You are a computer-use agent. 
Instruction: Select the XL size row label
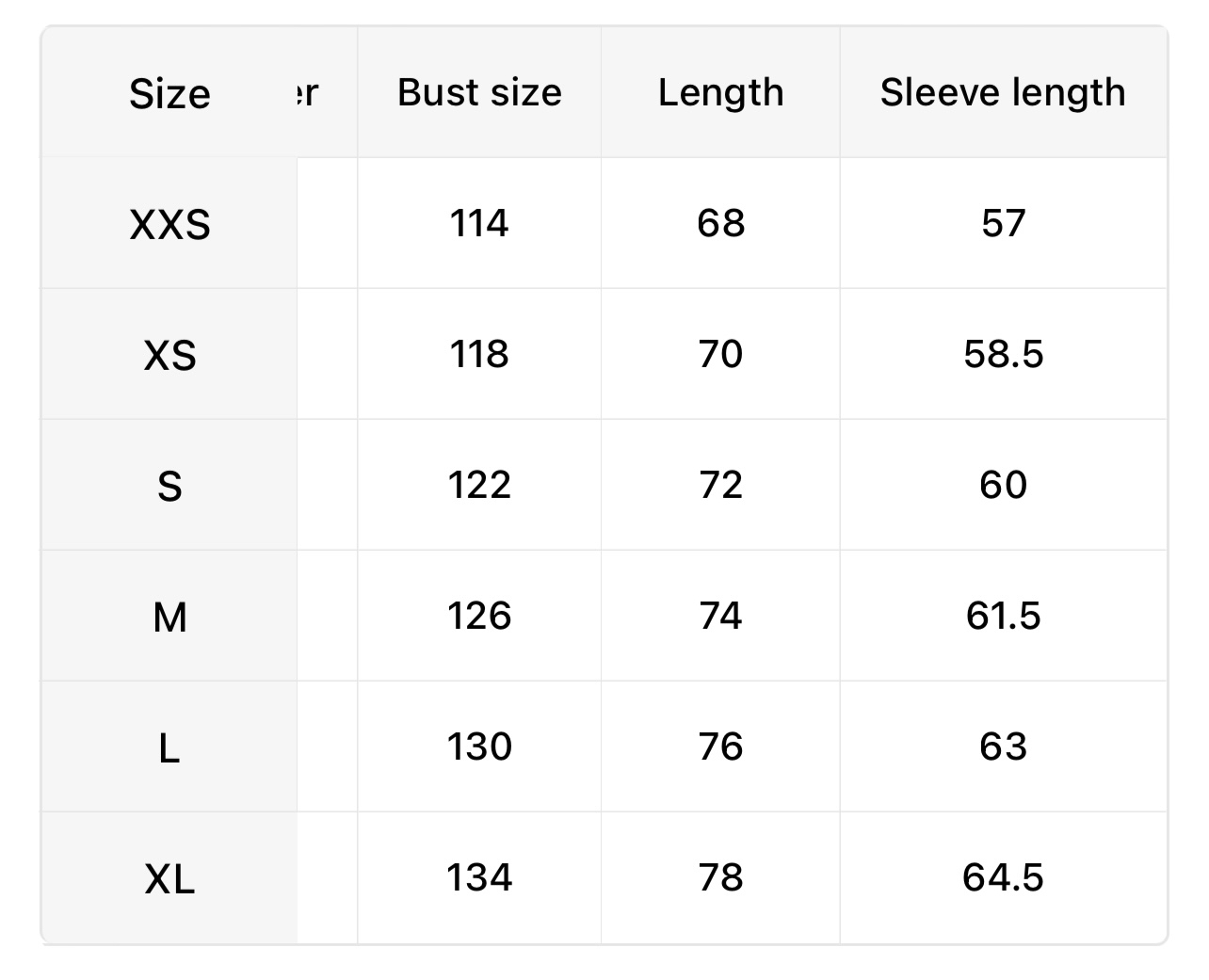[x=169, y=878]
